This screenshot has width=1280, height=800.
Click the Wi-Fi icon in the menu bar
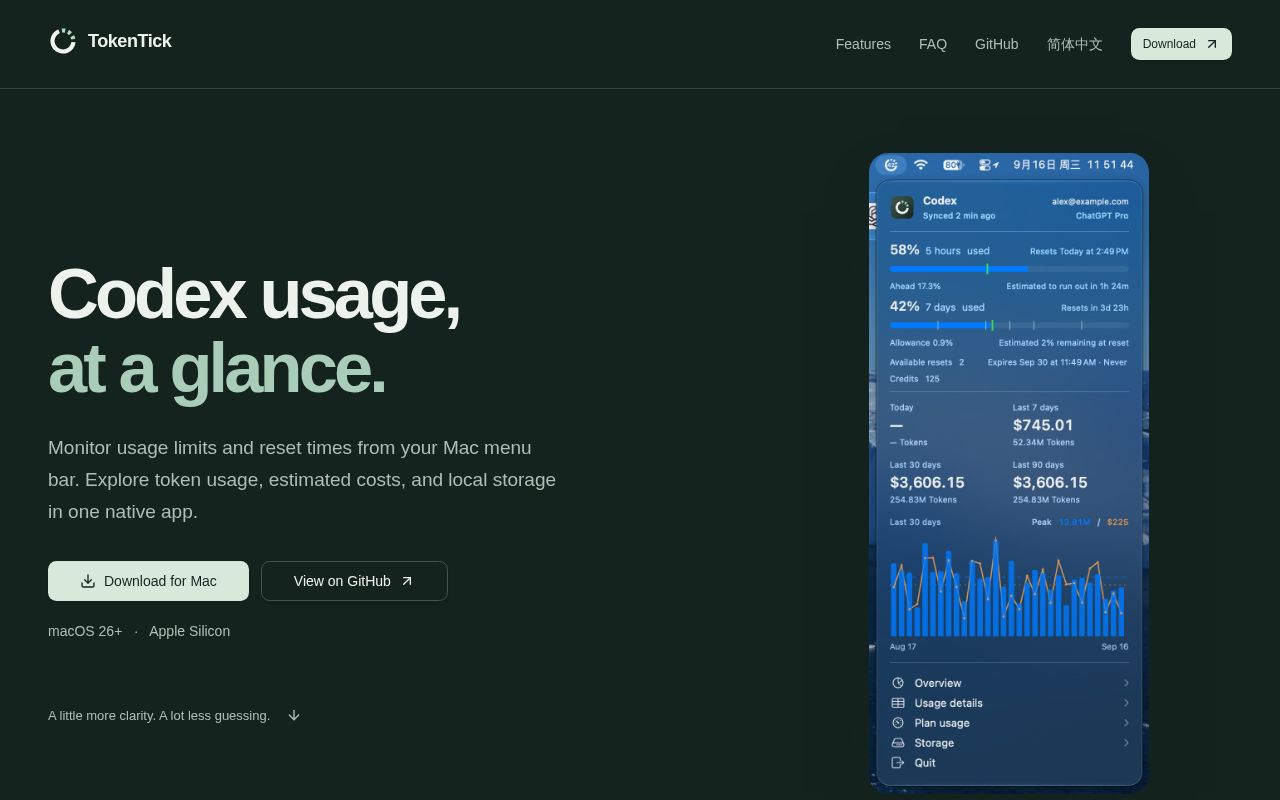click(x=921, y=165)
